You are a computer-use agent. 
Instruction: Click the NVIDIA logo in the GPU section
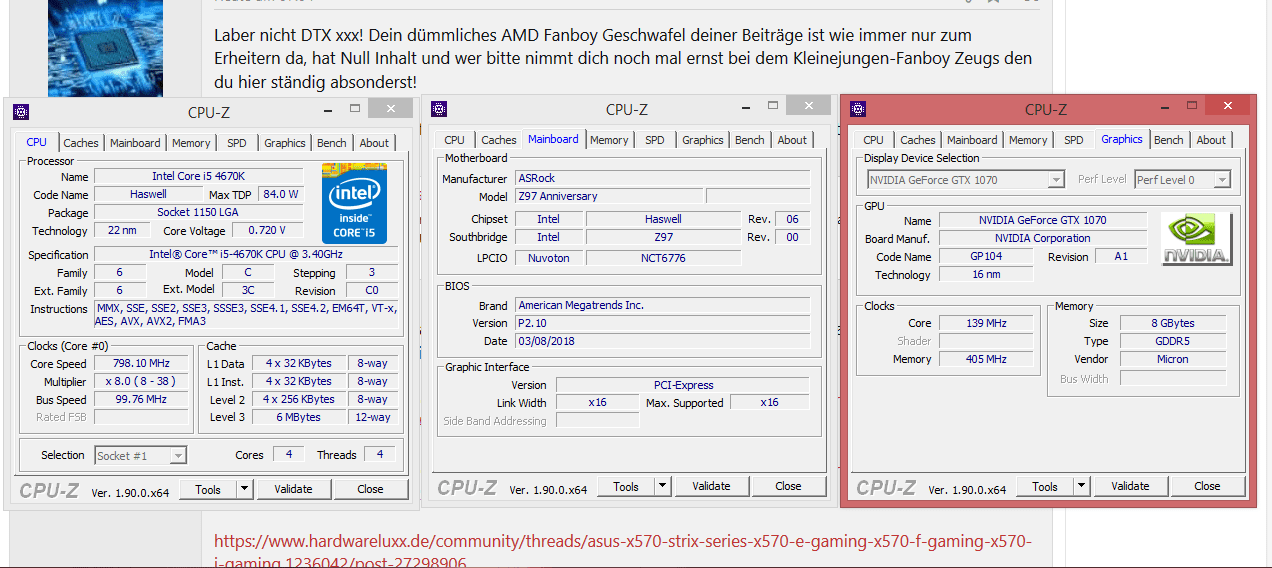1196,239
